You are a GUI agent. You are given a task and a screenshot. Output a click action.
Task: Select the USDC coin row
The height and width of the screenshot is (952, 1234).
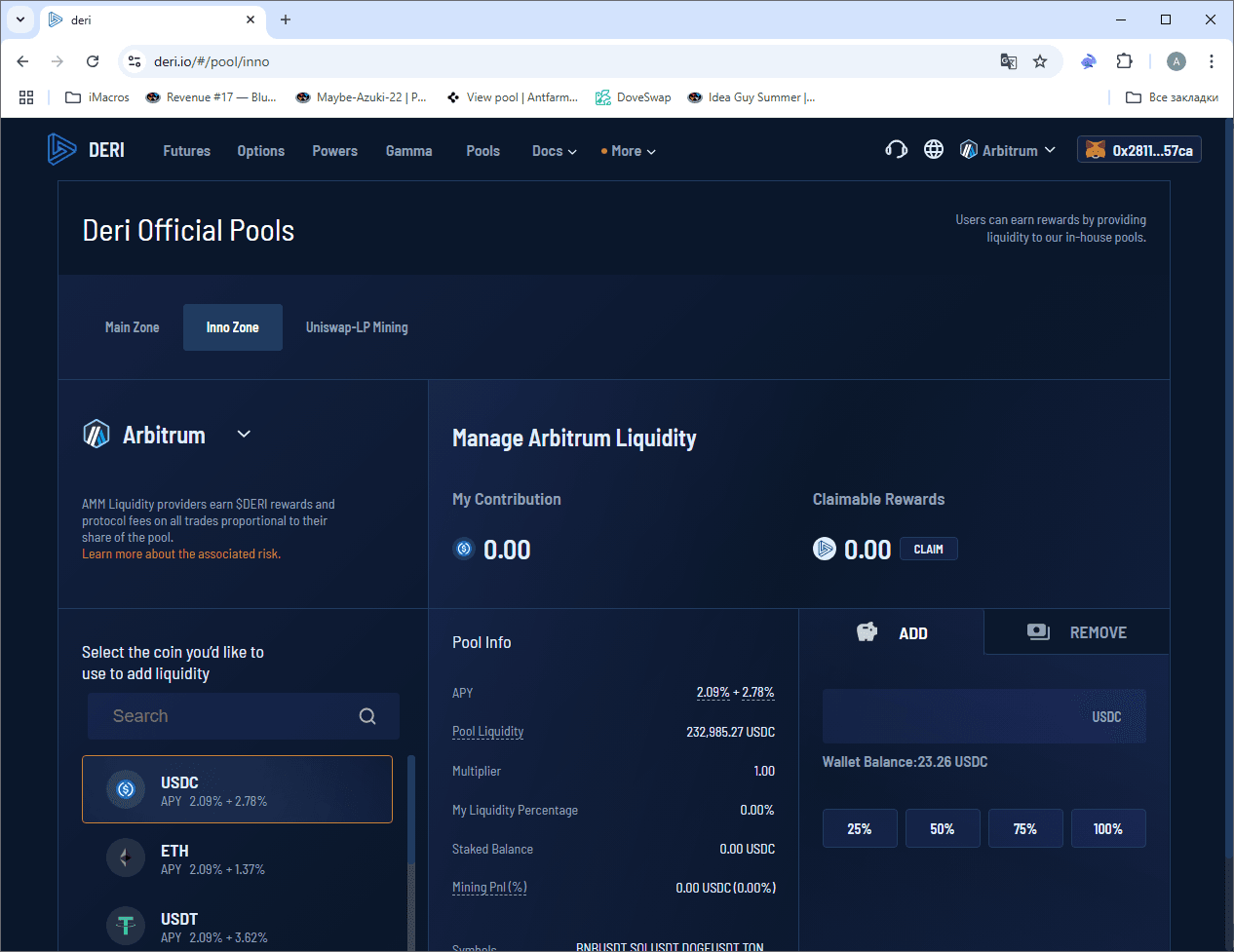coord(237,789)
